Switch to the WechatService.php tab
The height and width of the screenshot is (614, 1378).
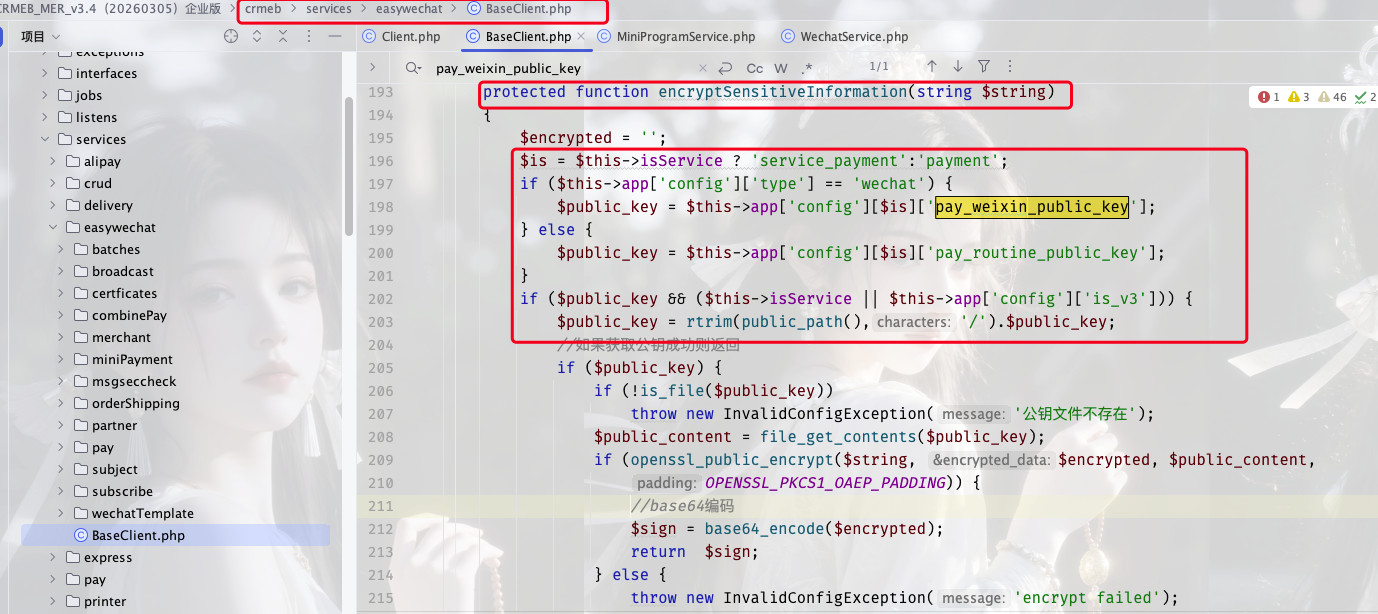[853, 37]
